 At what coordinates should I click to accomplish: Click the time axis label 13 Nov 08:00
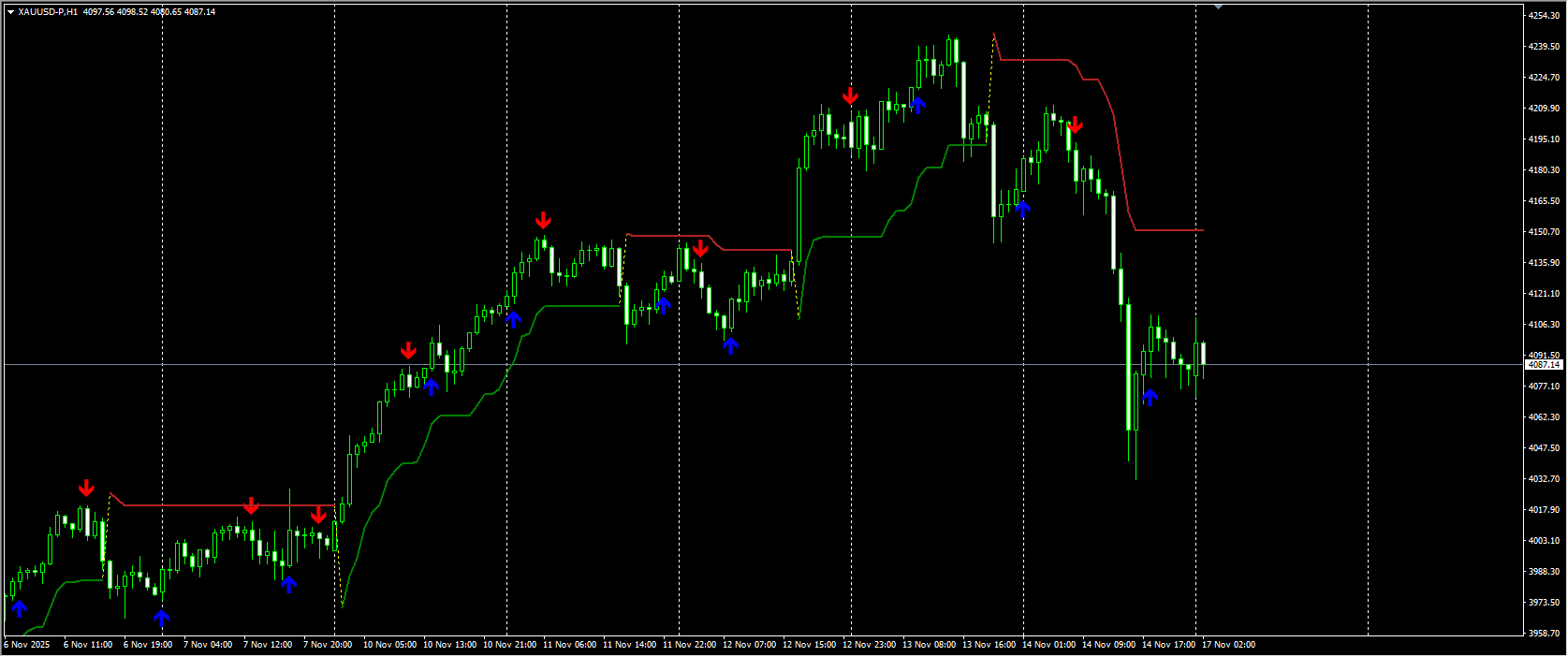[x=929, y=645]
